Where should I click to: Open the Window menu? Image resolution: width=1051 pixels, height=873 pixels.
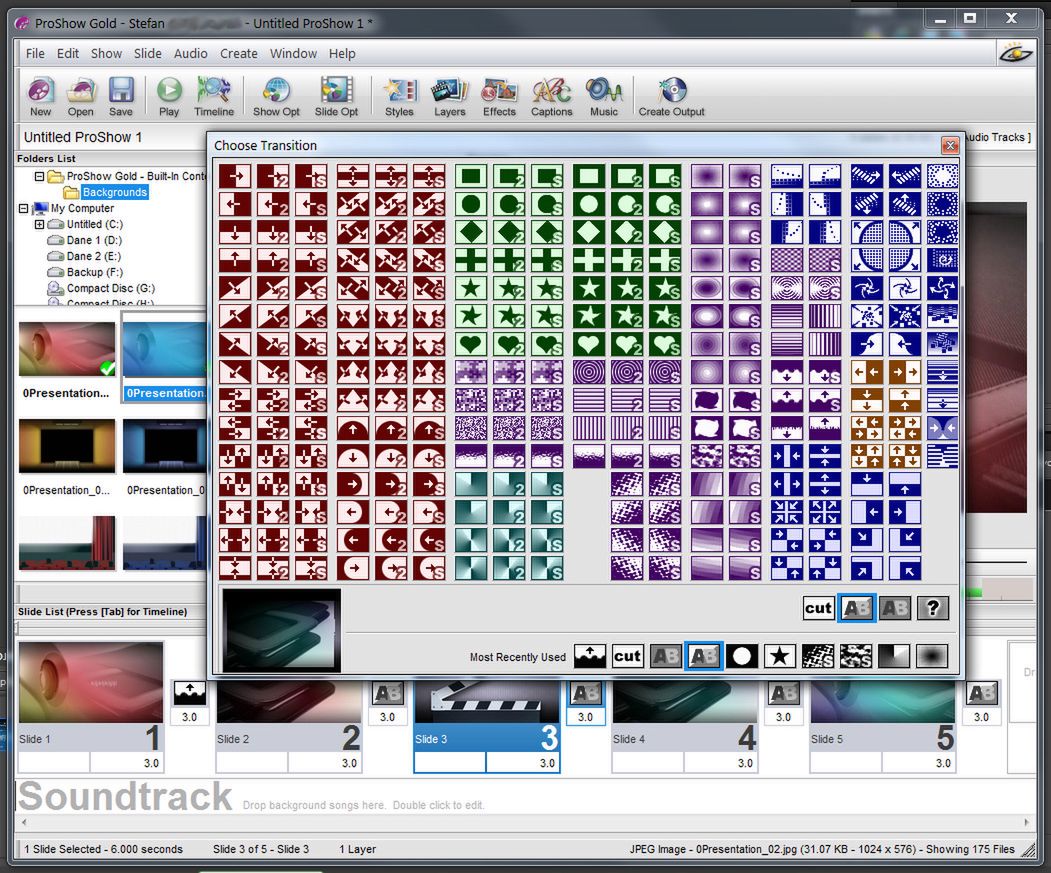(x=294, y=54)
